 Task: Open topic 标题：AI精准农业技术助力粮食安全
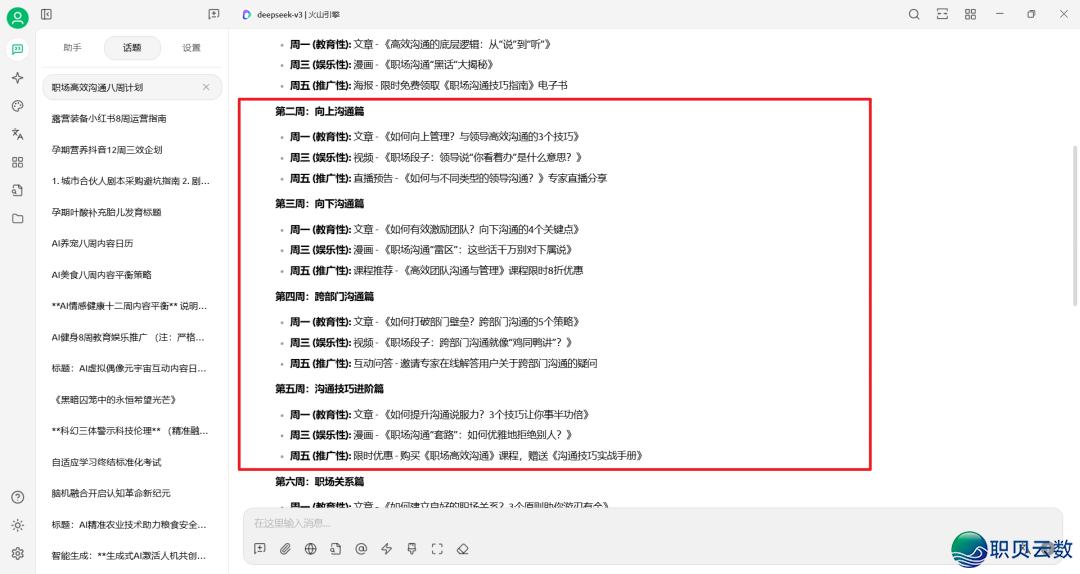(132, 524)
